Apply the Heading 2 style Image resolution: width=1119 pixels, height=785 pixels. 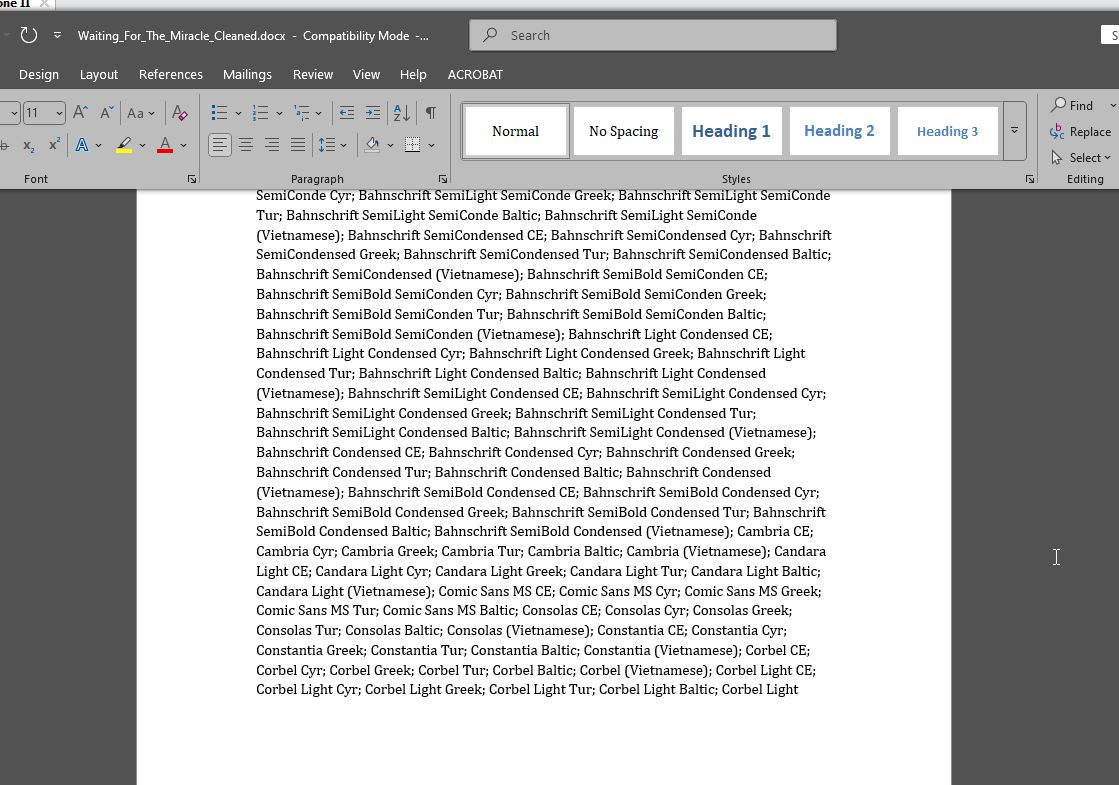[839, 131]
